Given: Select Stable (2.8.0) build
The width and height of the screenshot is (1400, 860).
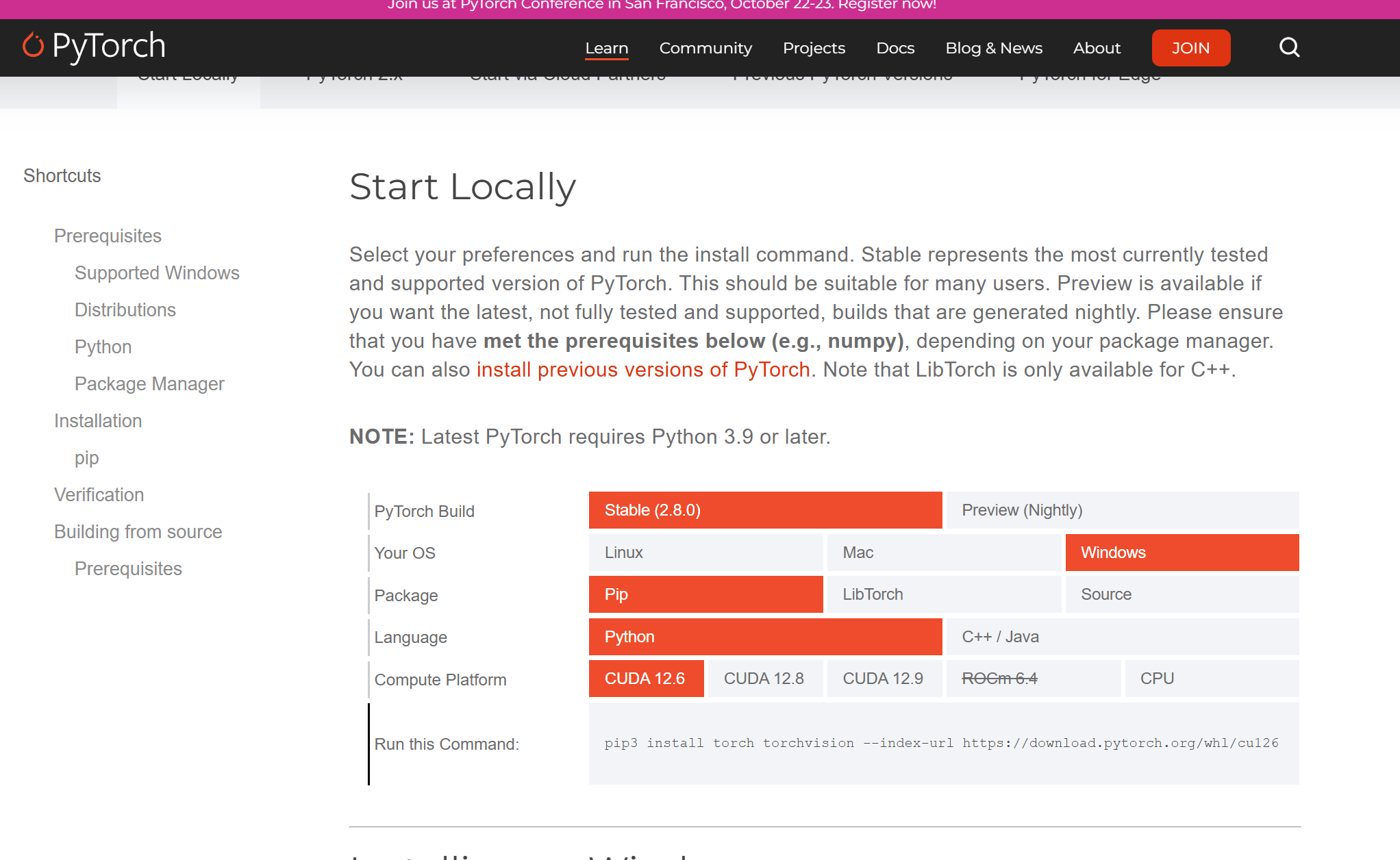Looking at the screenshot, I should (x=765, y=510).
